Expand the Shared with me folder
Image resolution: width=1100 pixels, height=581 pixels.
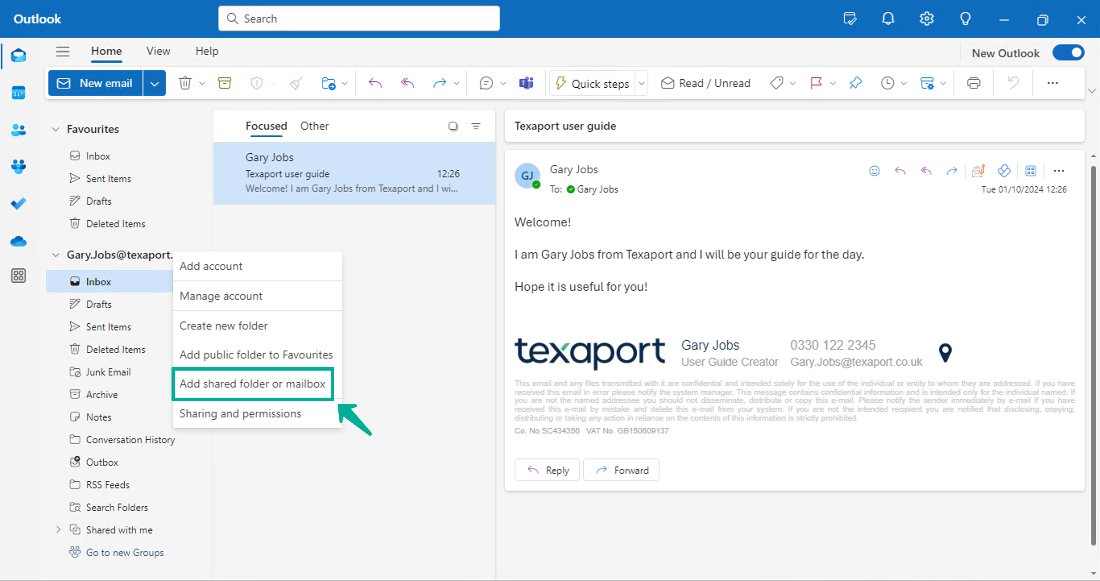pyautogui.click(x=57, y=529)
